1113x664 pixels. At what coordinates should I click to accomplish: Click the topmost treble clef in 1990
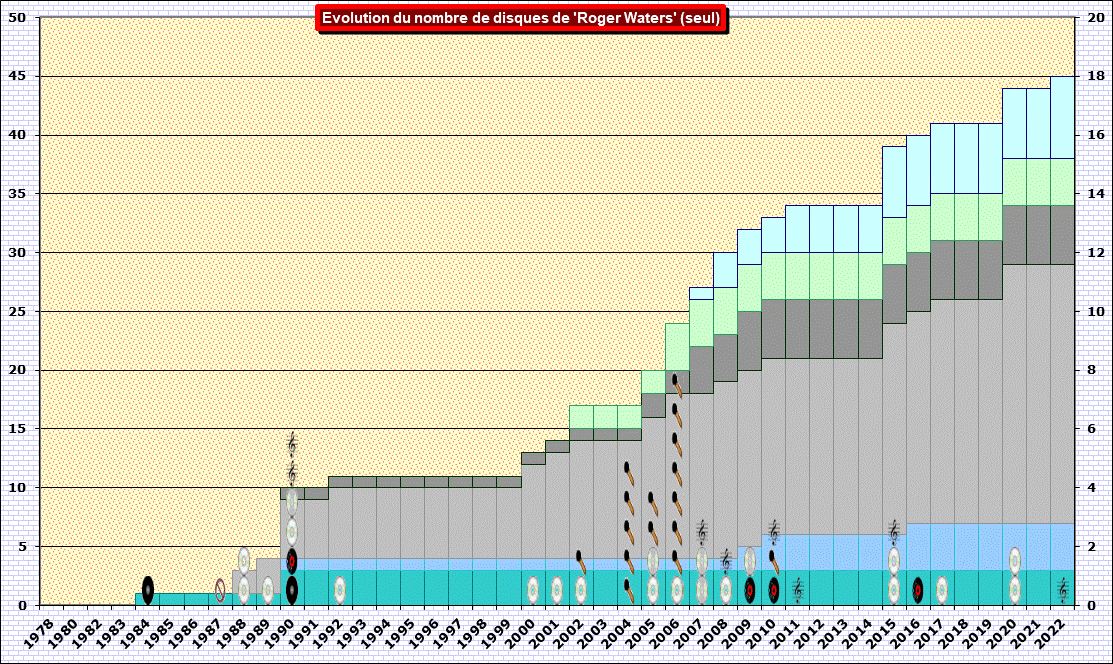tap(292, 445)
